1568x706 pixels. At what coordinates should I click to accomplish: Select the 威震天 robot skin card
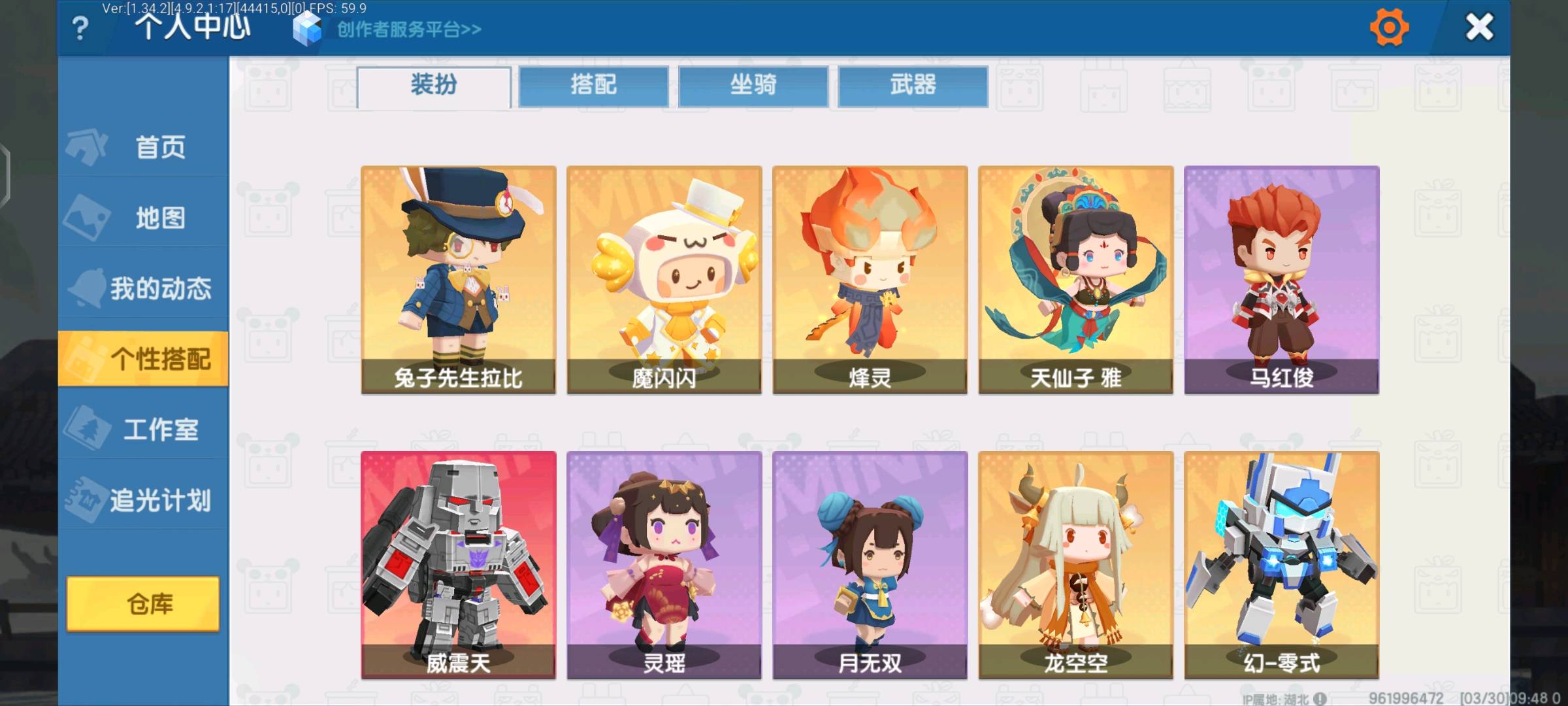[x=459, y=565]
